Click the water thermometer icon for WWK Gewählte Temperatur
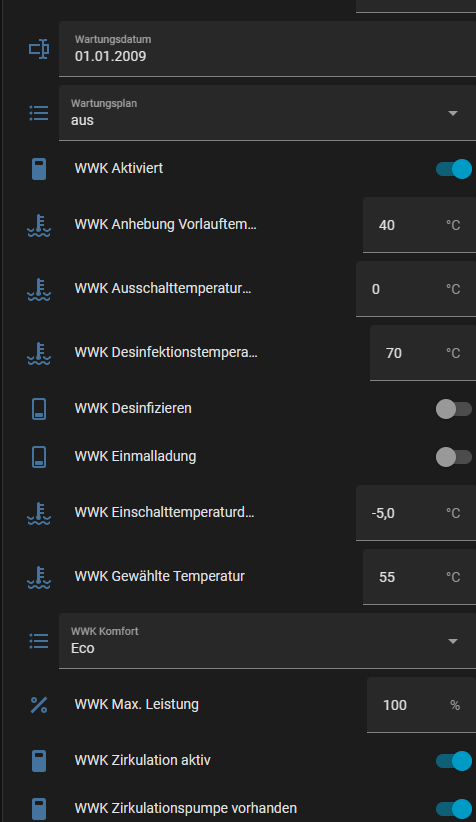Viewport: 476px width, 822px height. click(39, 577)
